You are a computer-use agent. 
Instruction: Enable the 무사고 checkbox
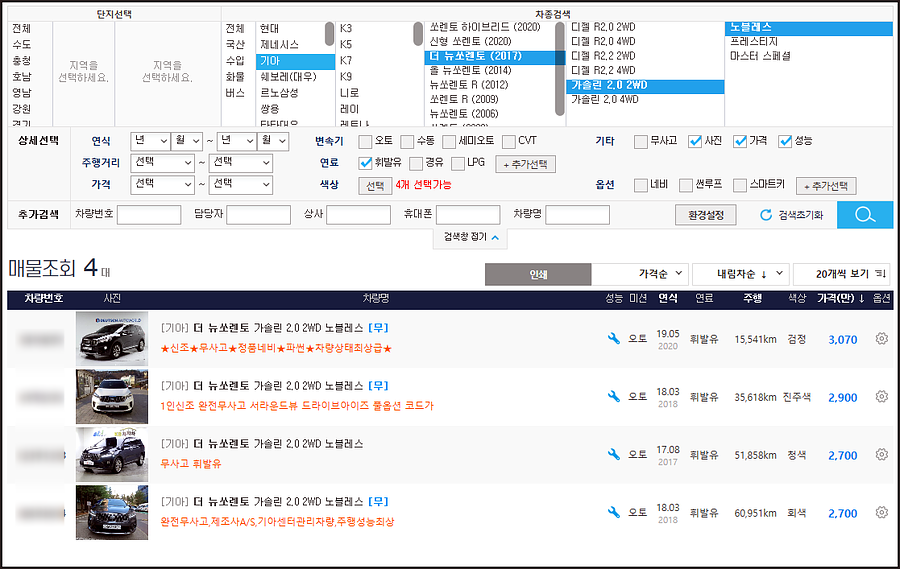641,141
